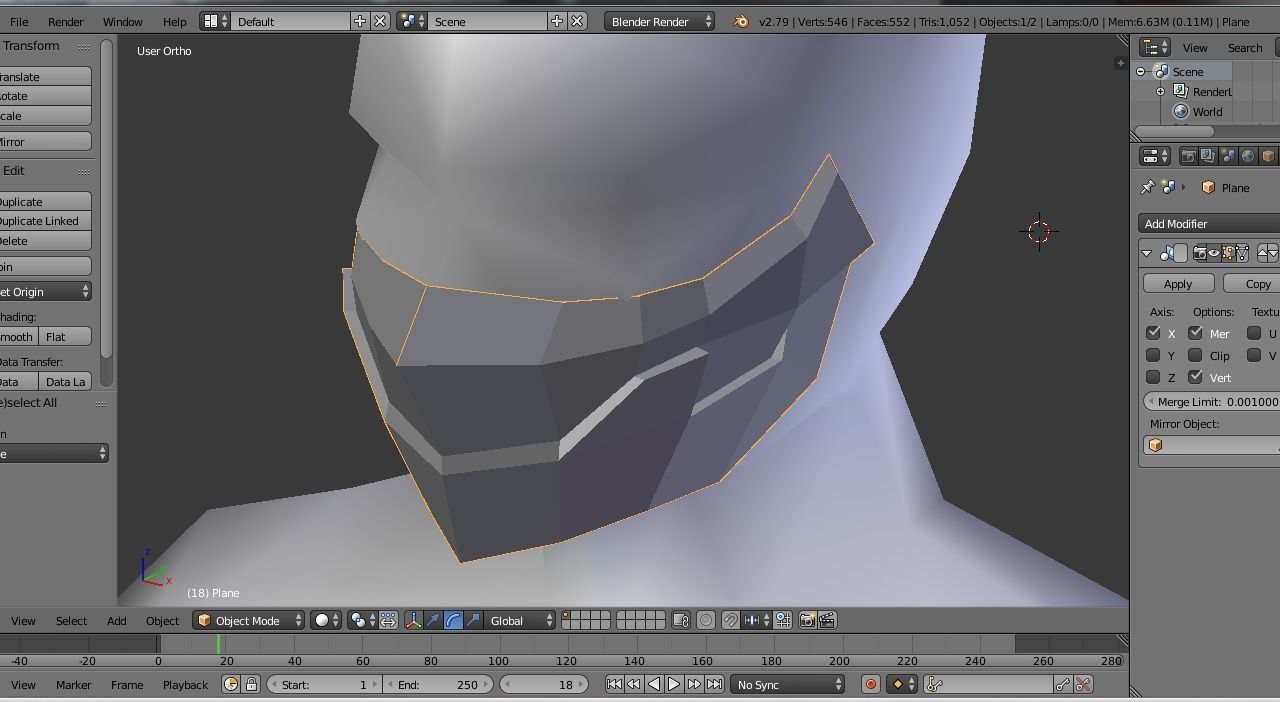The height and width of the screenshot is (702, 1280).
Task: Click the insert keyframe icon in timeline
Action: pyautogui.click(x=1063, y=685)
